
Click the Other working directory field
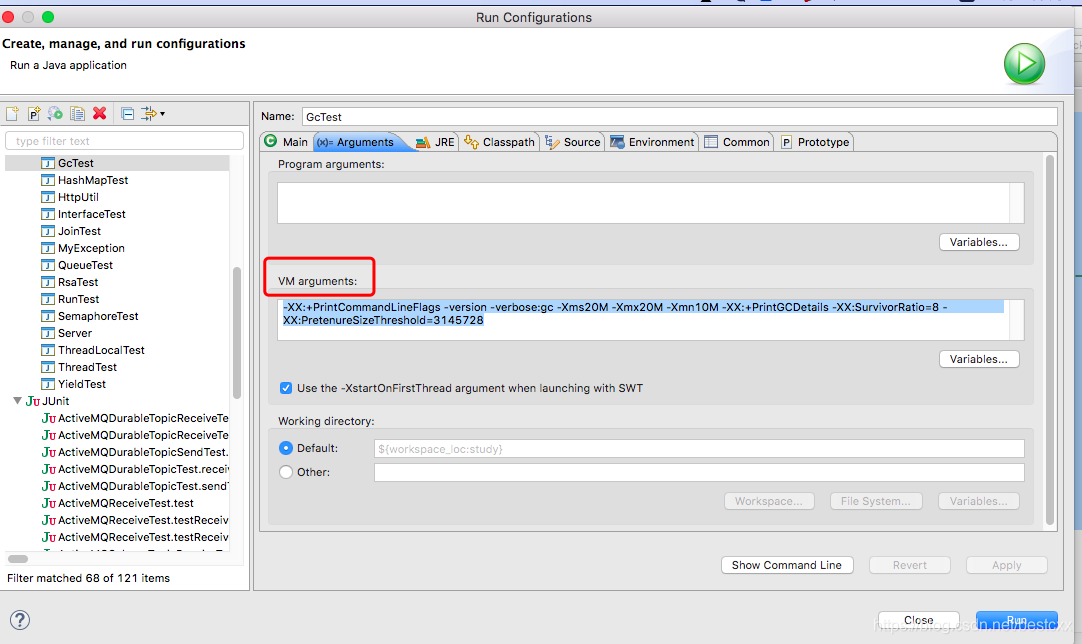click(699, 472)
